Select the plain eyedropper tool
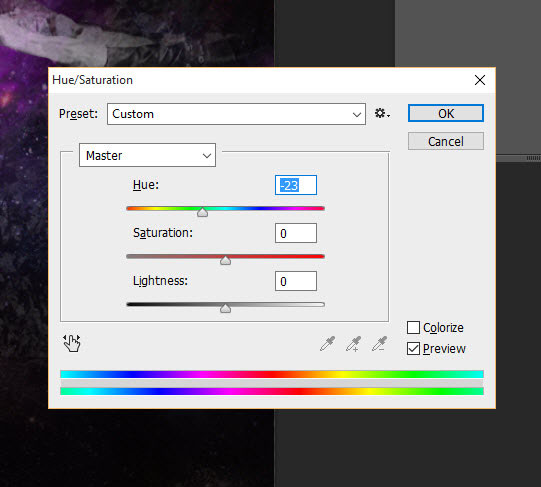Screen dimensions: 541x487 click(x=327, y=344)
